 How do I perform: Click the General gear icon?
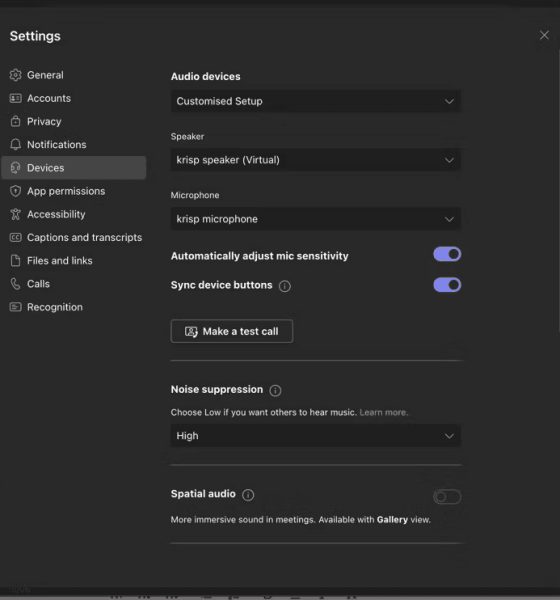click(15, 75)
